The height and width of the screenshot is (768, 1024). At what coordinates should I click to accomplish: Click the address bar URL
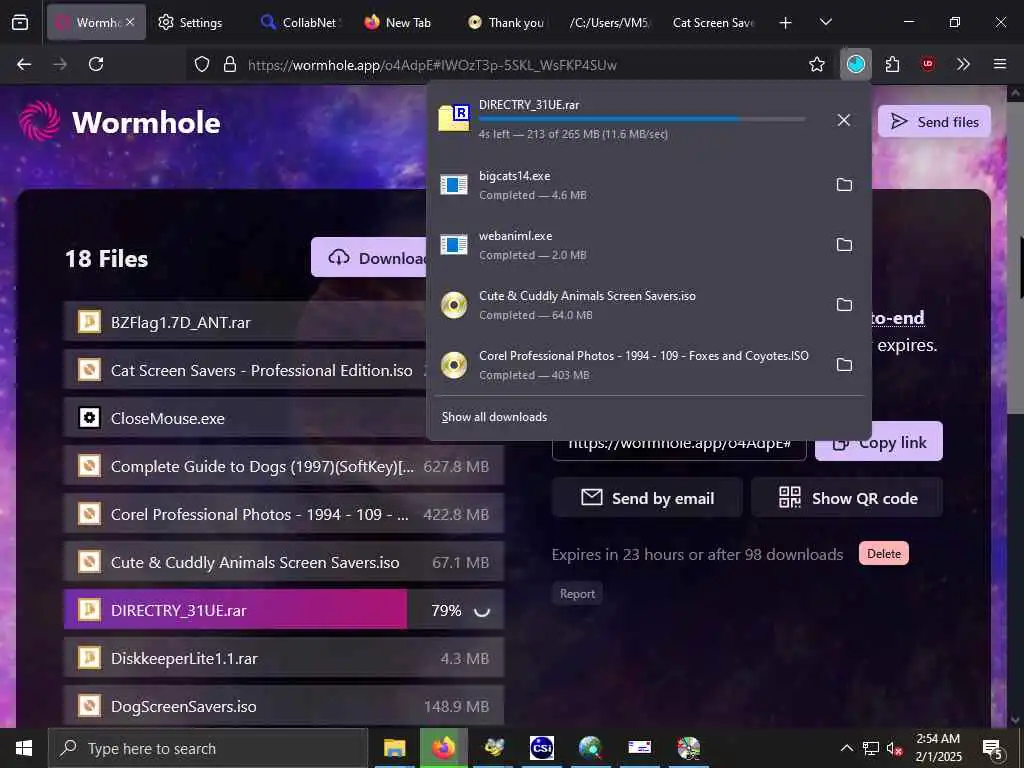432,65
